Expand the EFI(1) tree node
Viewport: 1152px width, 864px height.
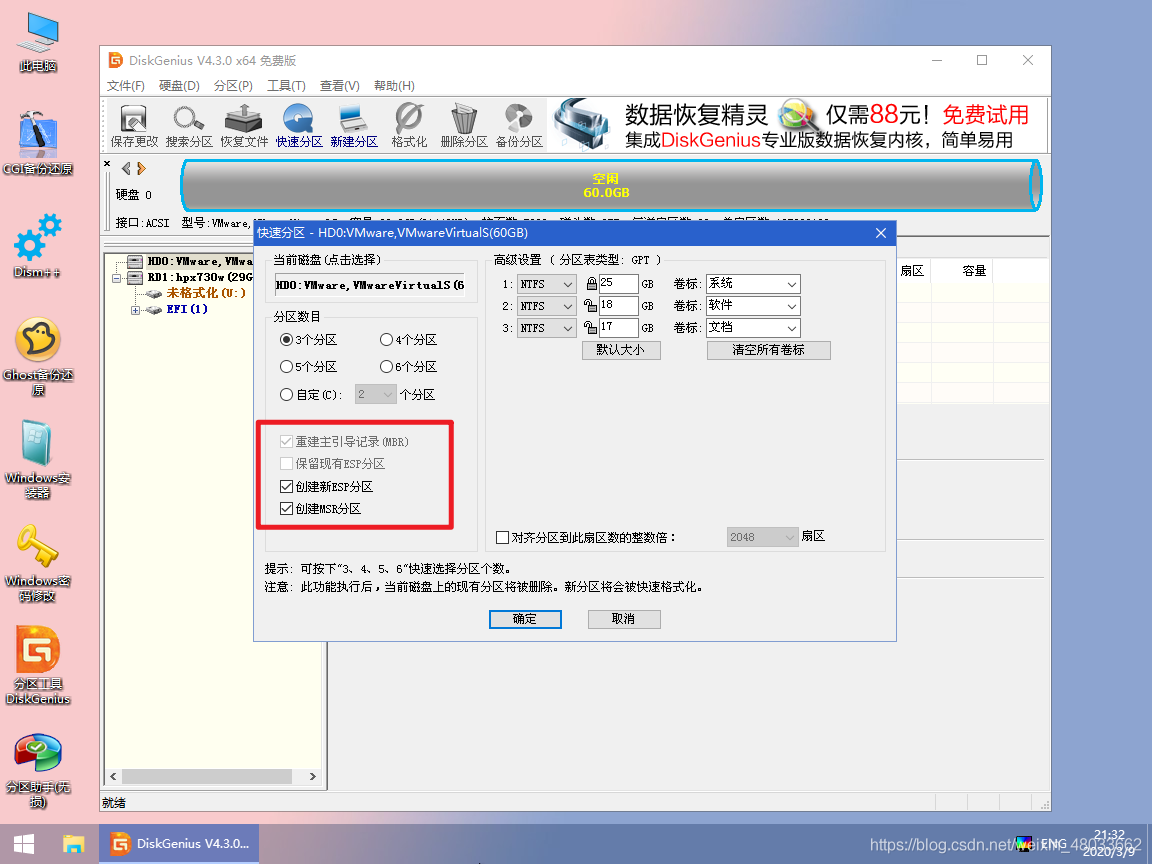pos(135,310)
